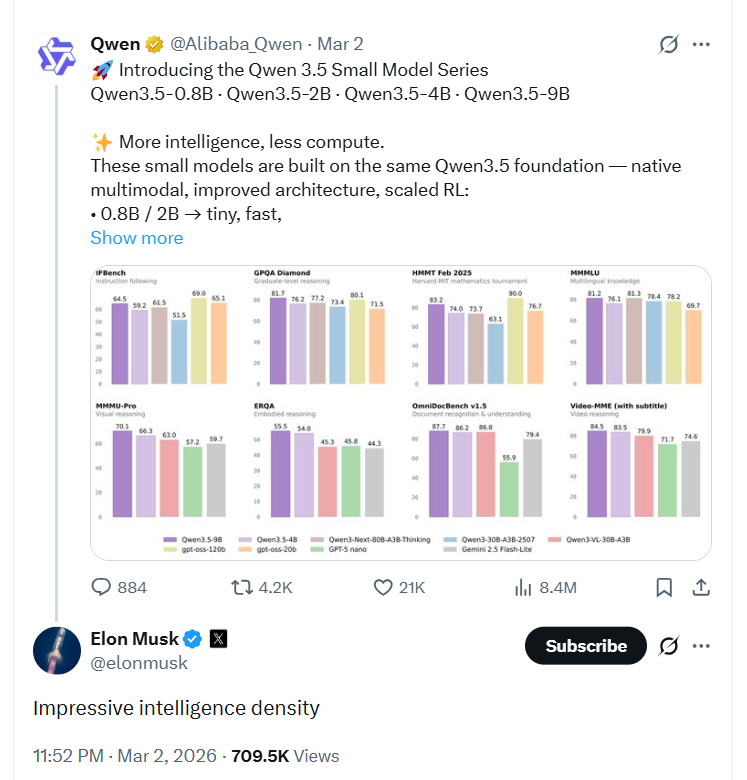Open the @Alibaba_Qwen handle link
This screenshot has width=747, height=780.
[236, 44]
